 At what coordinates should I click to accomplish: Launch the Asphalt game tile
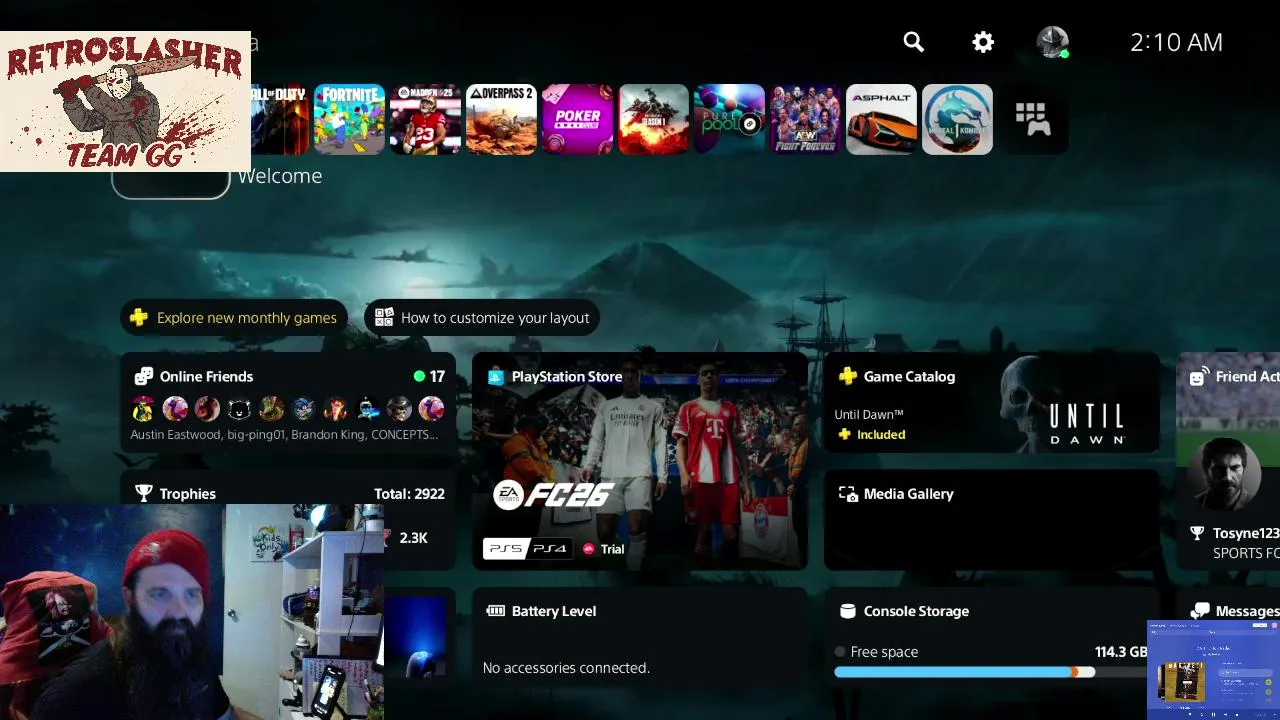(881, 120)
